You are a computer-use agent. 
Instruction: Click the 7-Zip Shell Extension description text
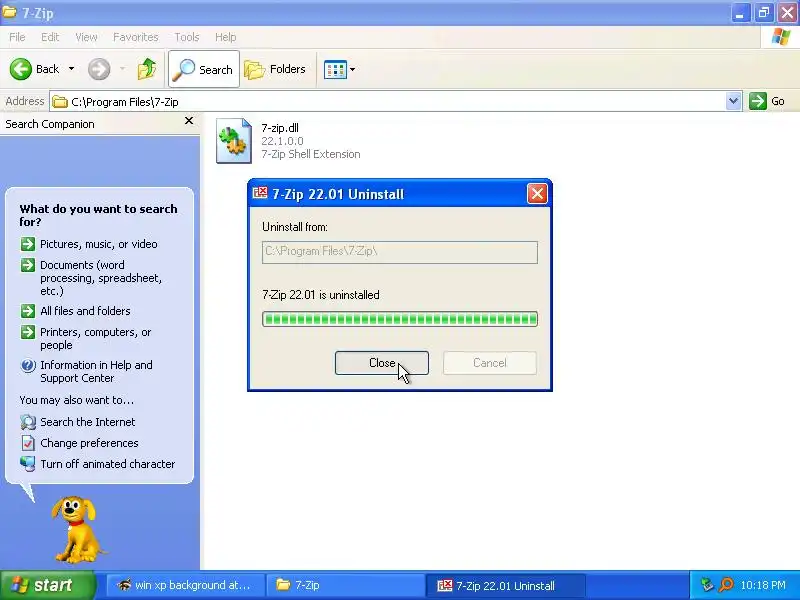pos(311,154)
